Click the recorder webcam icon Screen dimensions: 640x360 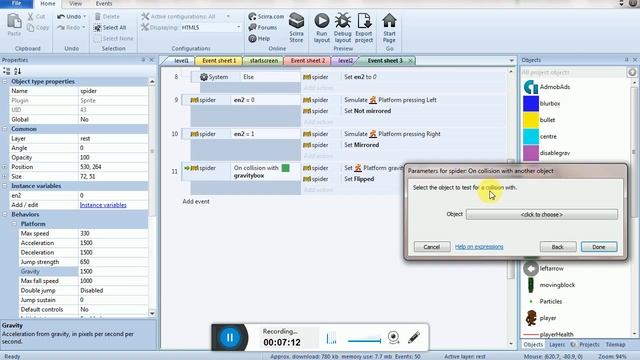click(x=393, y=337)
